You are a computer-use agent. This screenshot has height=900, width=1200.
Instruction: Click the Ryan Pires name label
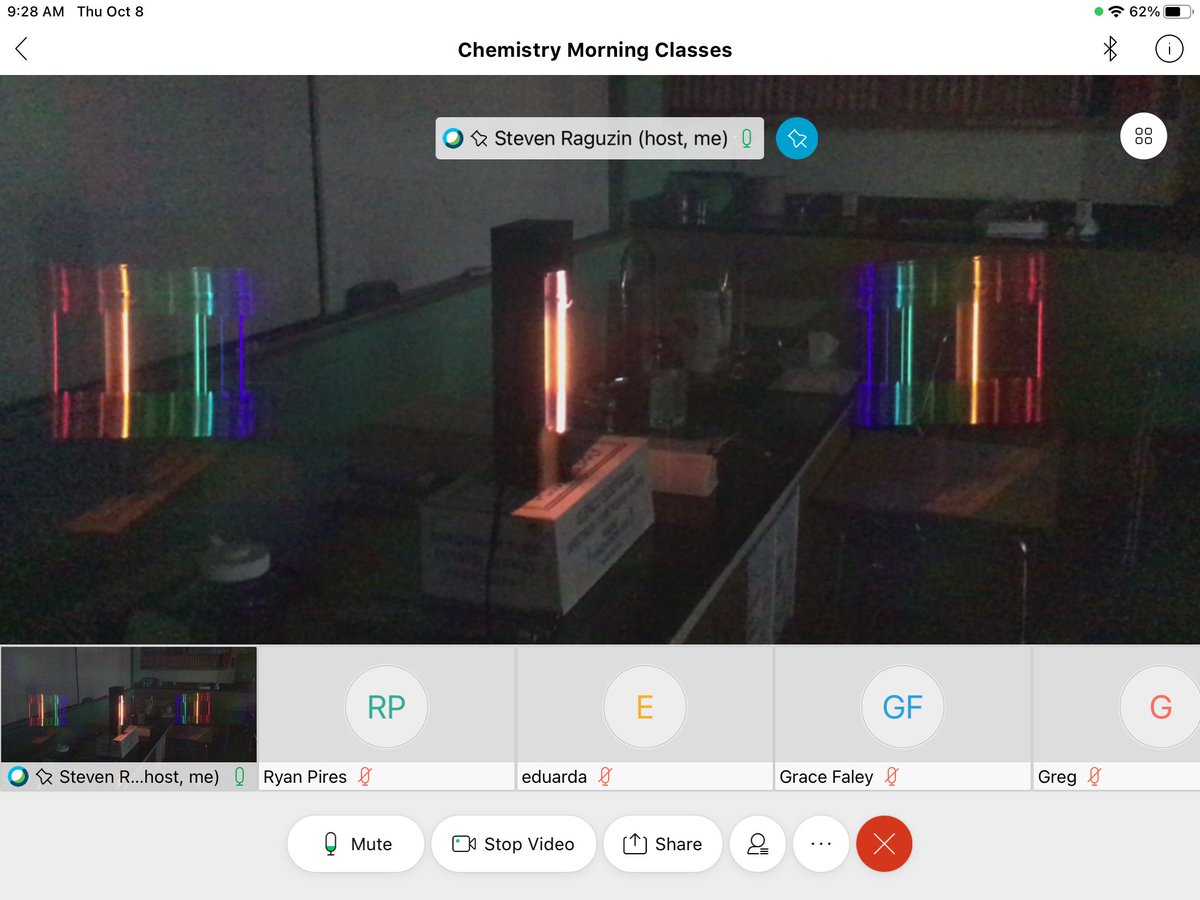click(x=305, y=777)
